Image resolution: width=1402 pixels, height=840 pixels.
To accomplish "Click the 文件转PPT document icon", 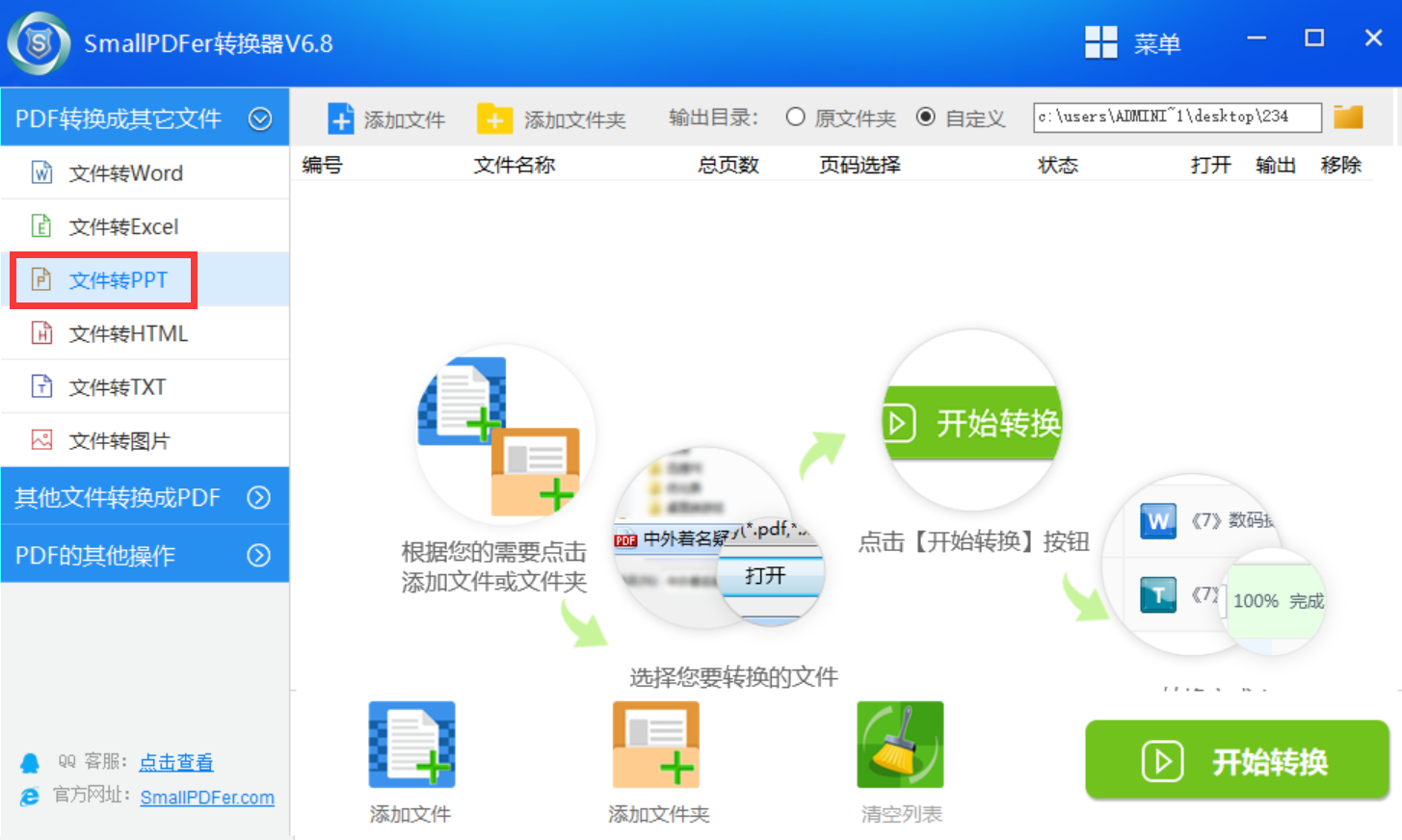I will coord(42,279).
